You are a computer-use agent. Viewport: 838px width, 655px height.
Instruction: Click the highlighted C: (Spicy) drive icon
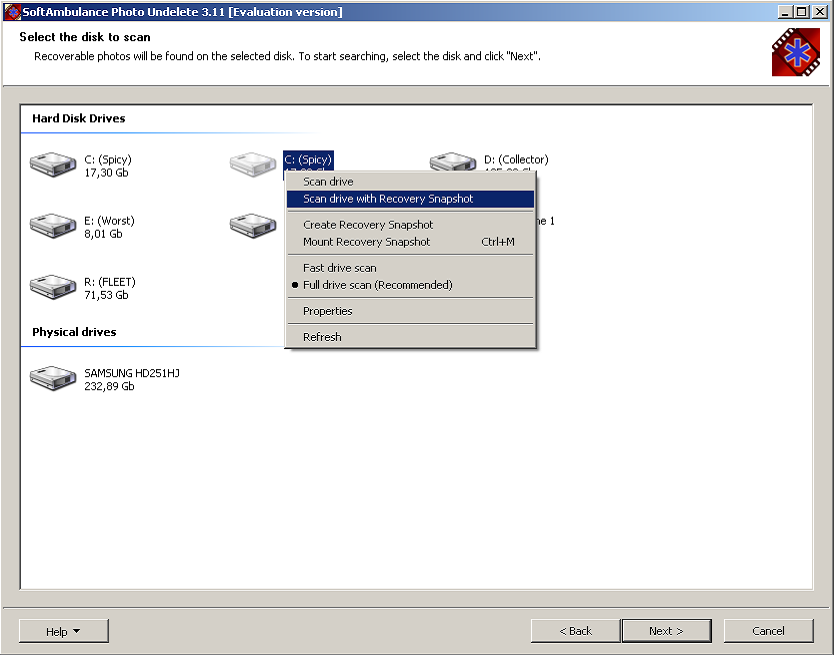click(253, 164)
